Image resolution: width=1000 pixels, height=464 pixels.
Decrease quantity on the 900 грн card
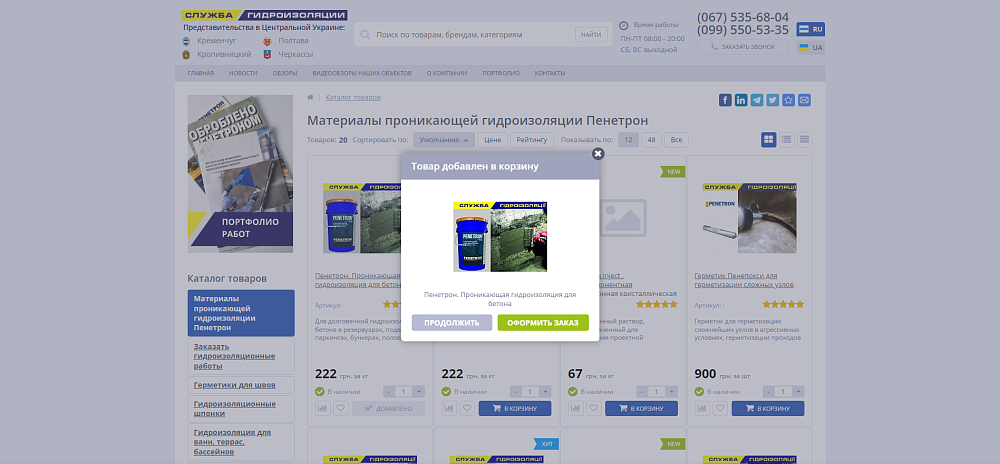(767, 391)
